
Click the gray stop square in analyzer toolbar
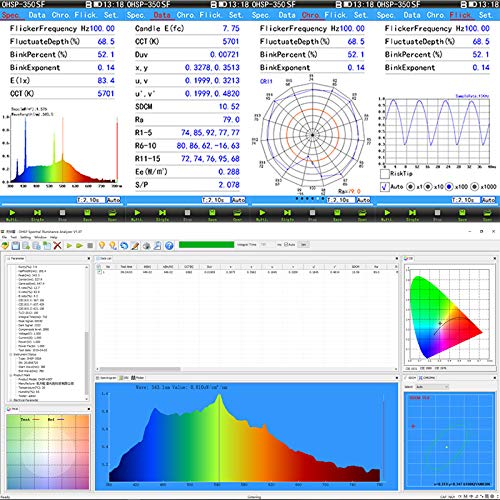90,246
